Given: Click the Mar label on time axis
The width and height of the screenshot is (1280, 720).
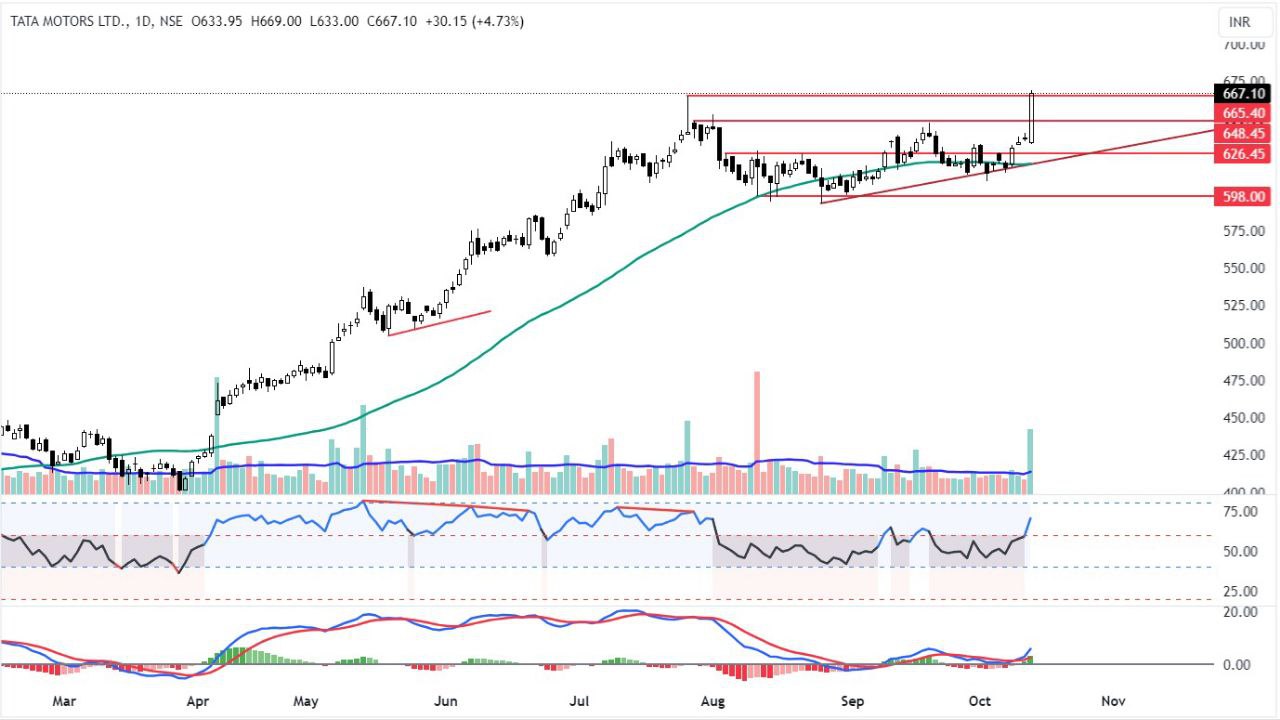Looking at the screenshot, I should pos(63,701).
